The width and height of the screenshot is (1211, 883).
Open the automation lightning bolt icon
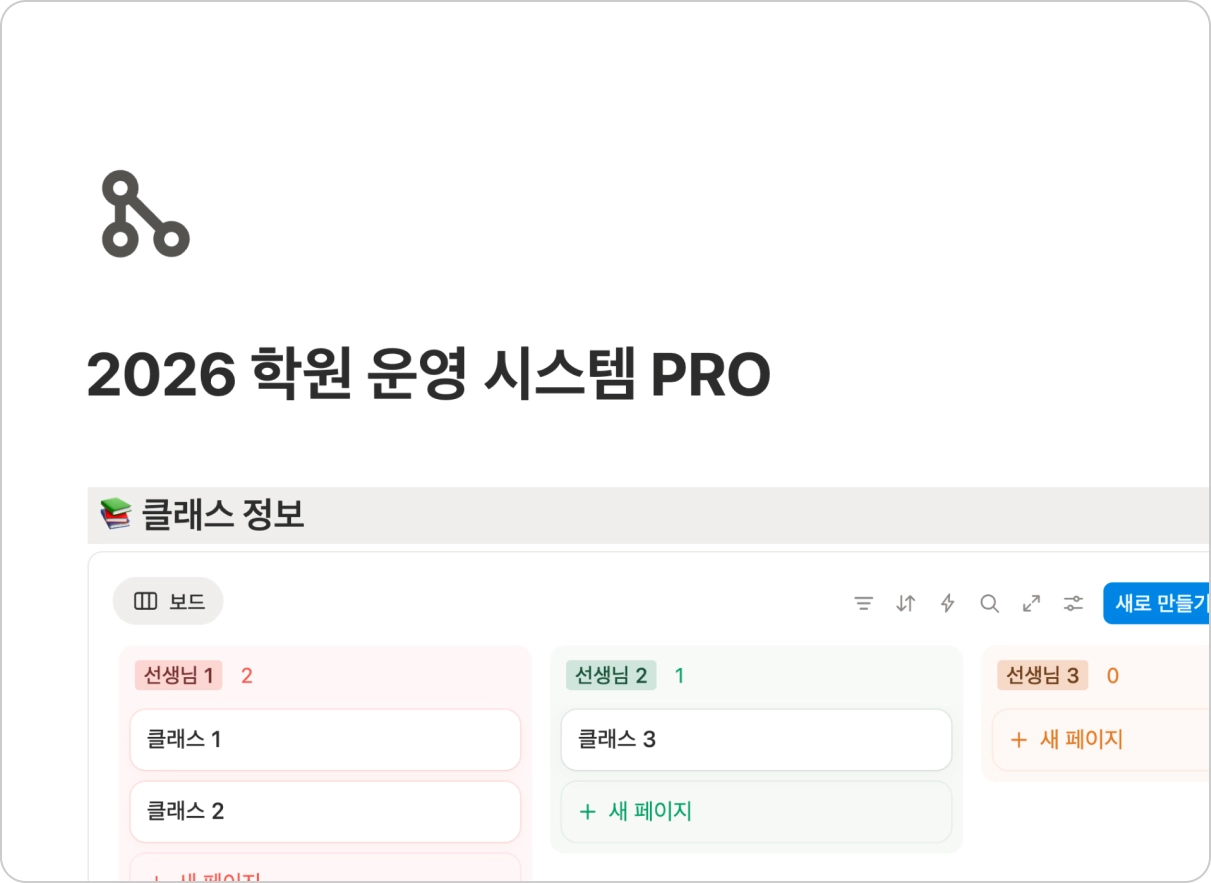(947, 603)
